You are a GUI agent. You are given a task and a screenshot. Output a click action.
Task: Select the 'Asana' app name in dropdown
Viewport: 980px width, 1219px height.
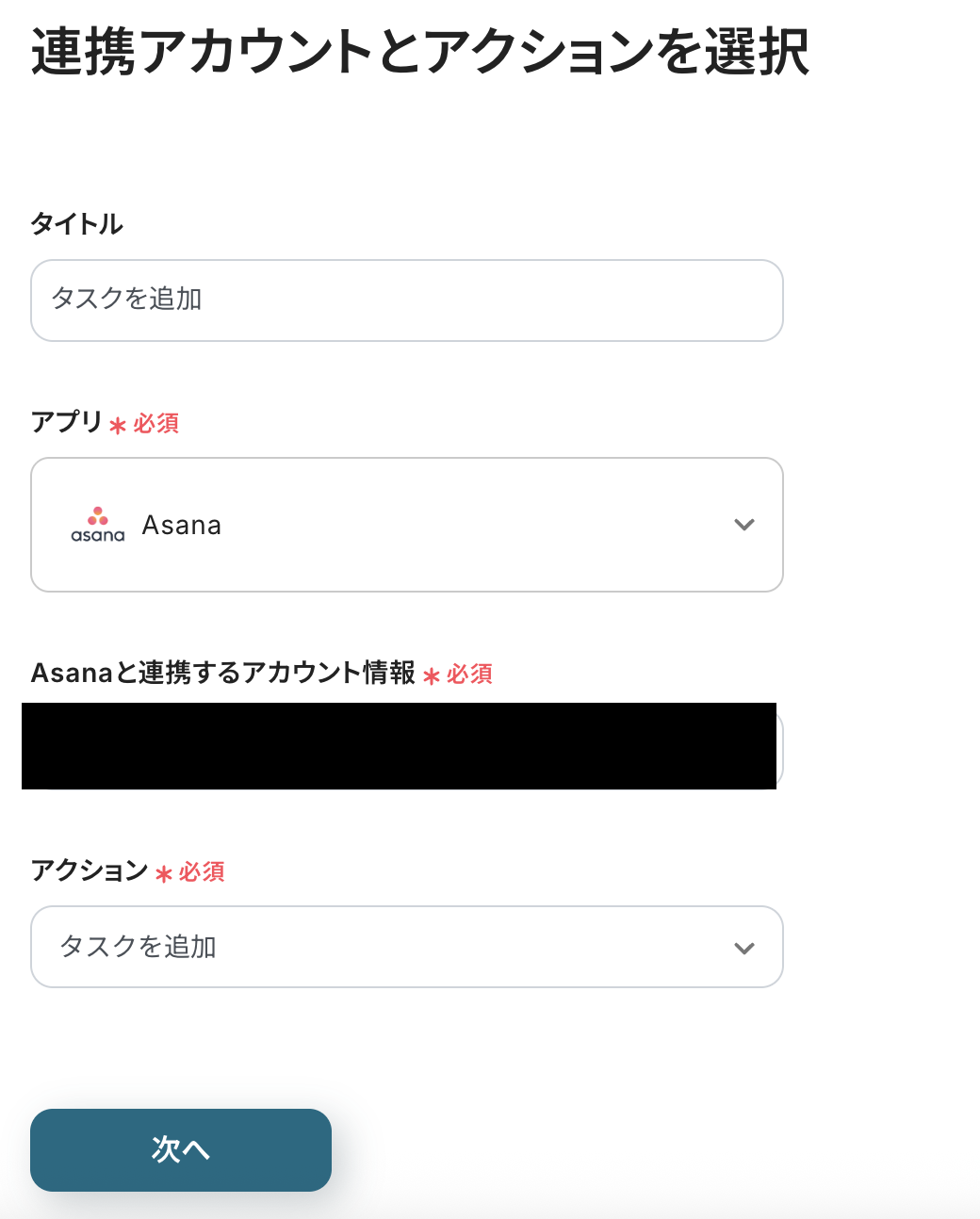(182, 525)
